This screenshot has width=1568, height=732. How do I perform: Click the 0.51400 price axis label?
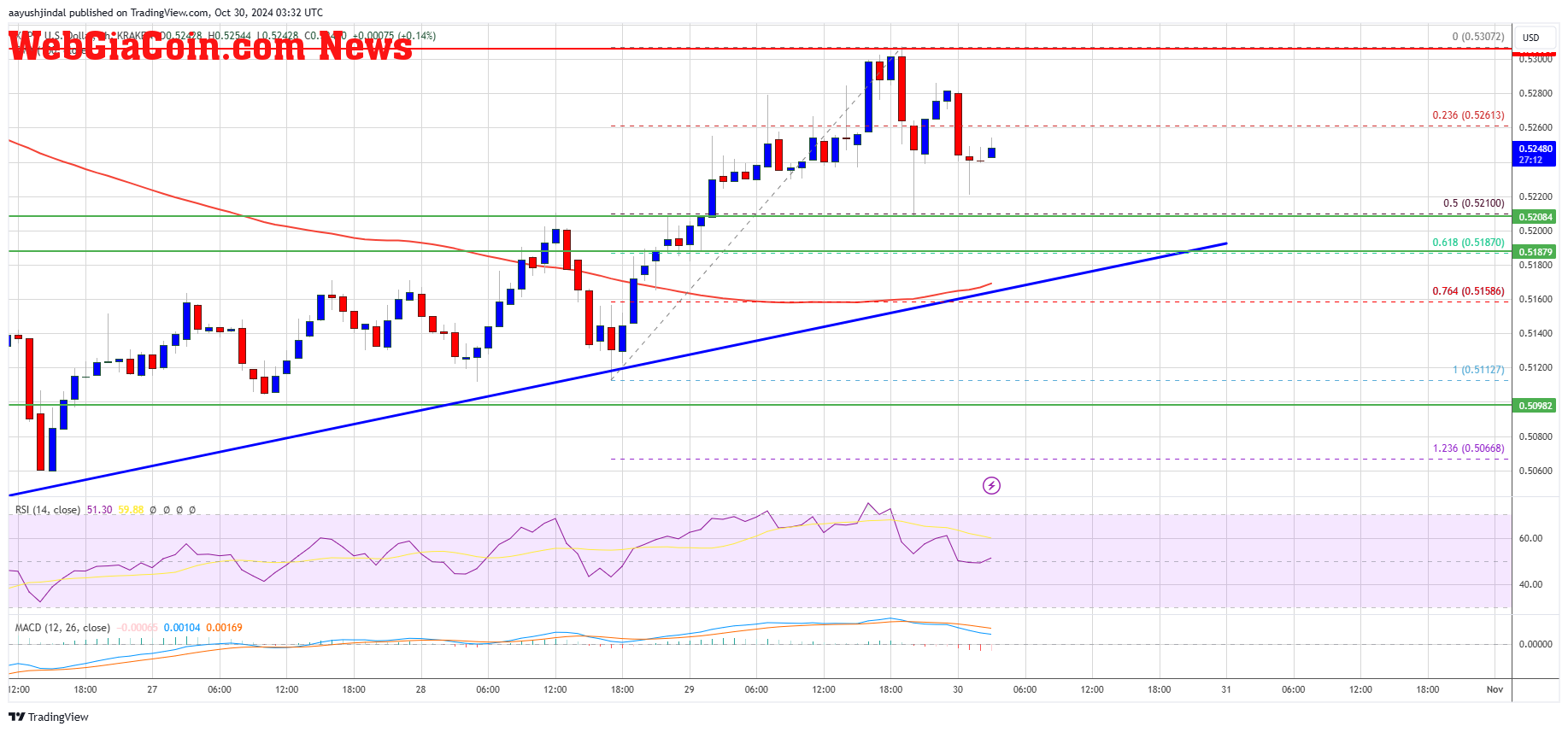click(x=1536, y=333)
